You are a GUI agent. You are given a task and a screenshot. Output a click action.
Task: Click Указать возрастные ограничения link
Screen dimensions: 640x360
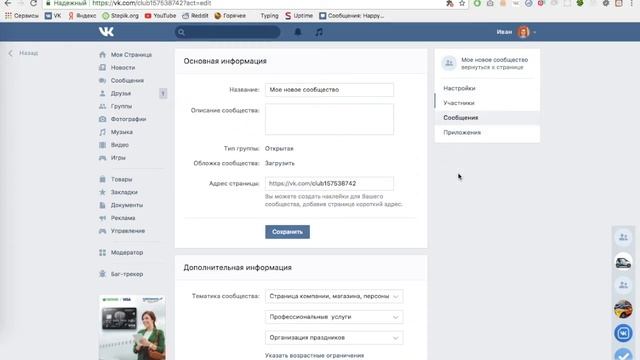click(314, 356)
